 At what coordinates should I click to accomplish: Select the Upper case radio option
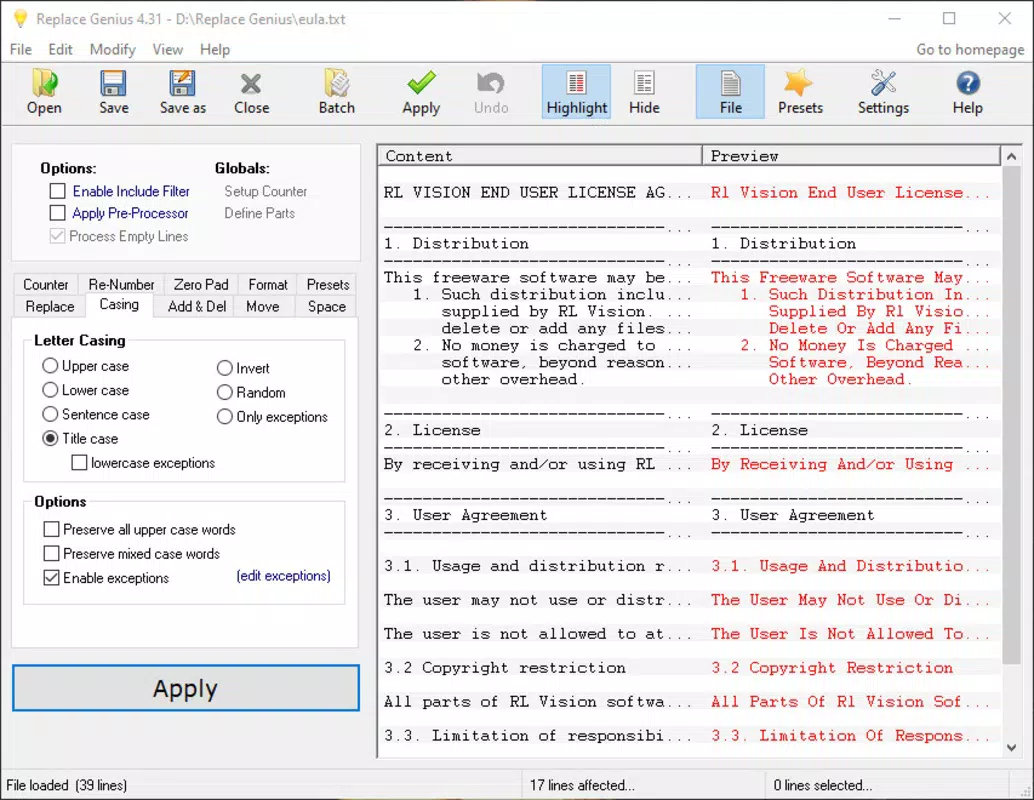pos(50,365)
